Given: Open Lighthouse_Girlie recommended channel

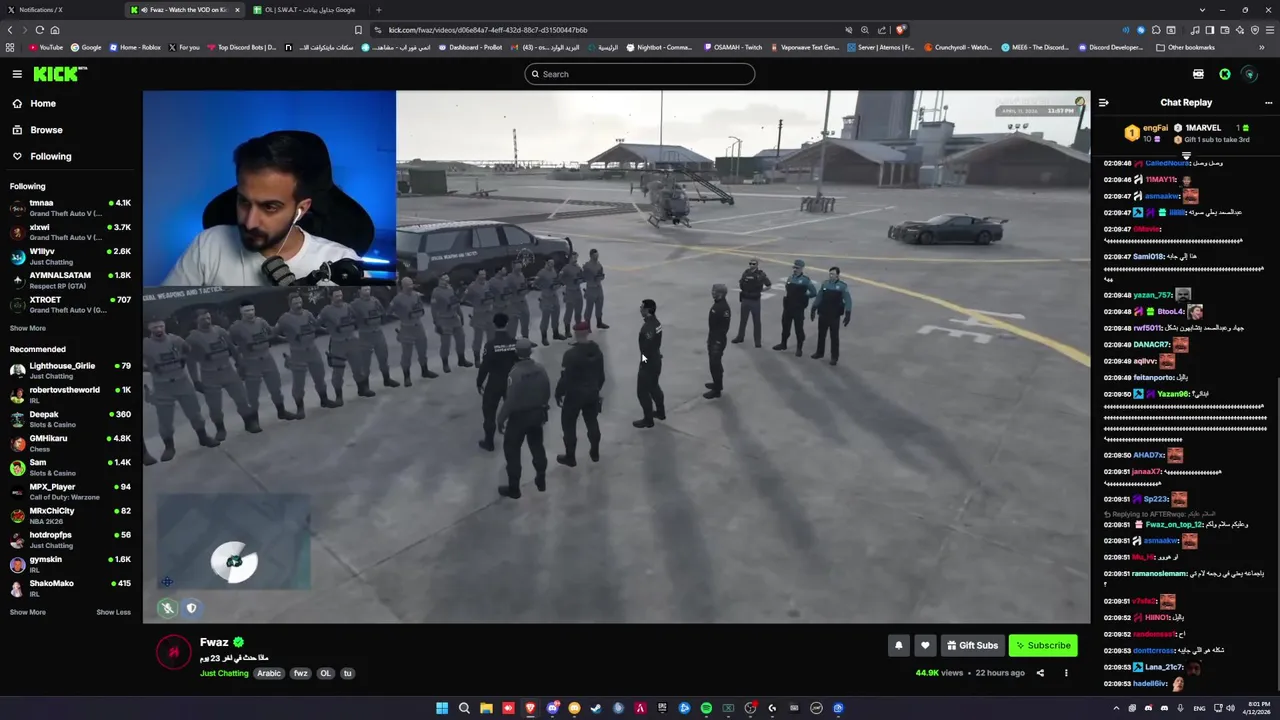Looking at the screenshot, I should [x=70, y=371].
